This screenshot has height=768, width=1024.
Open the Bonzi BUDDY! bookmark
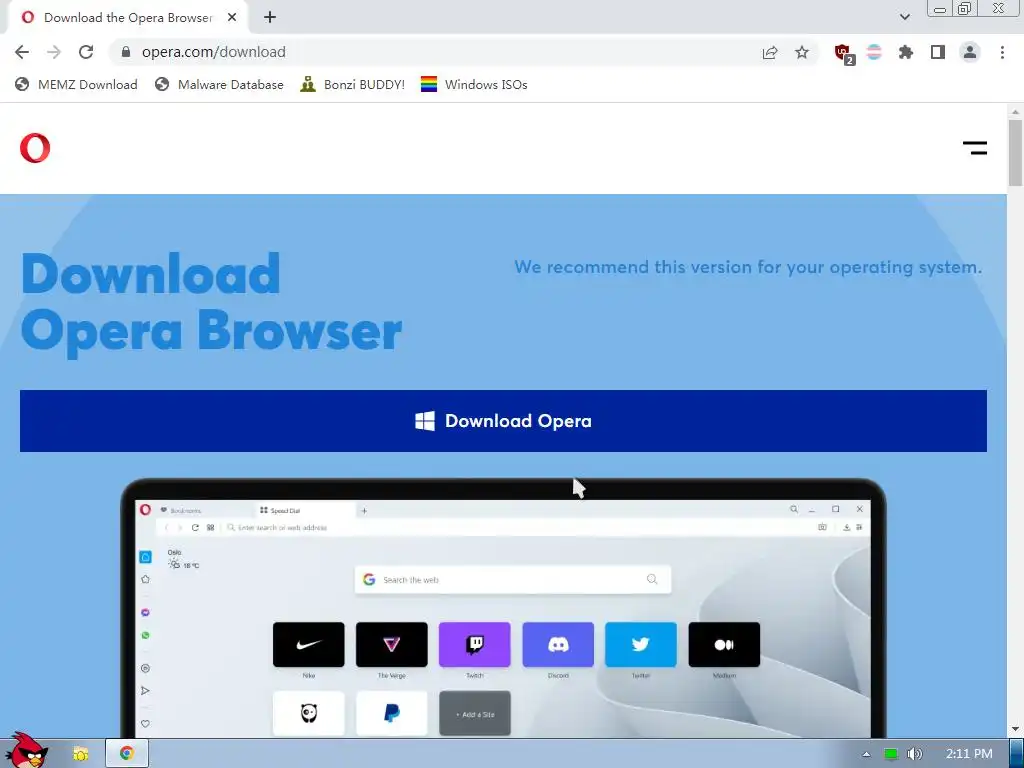(353, 84)
